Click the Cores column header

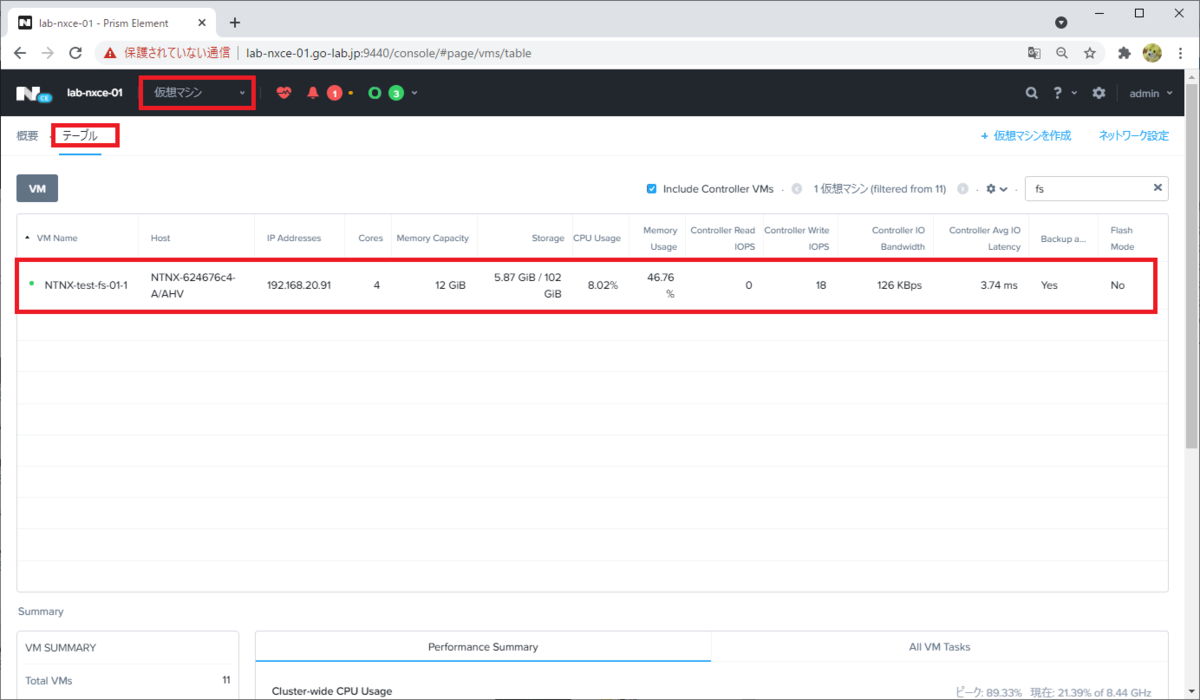tap(370, 238)
